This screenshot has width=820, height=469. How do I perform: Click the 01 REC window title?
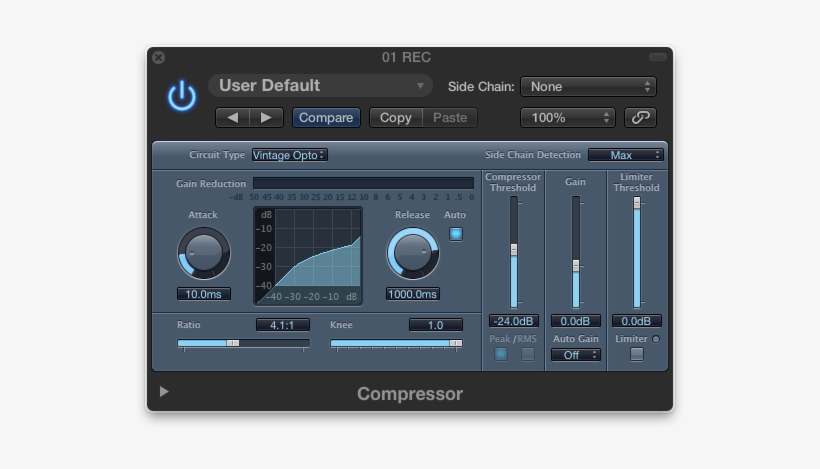click(x=406, y=57)
